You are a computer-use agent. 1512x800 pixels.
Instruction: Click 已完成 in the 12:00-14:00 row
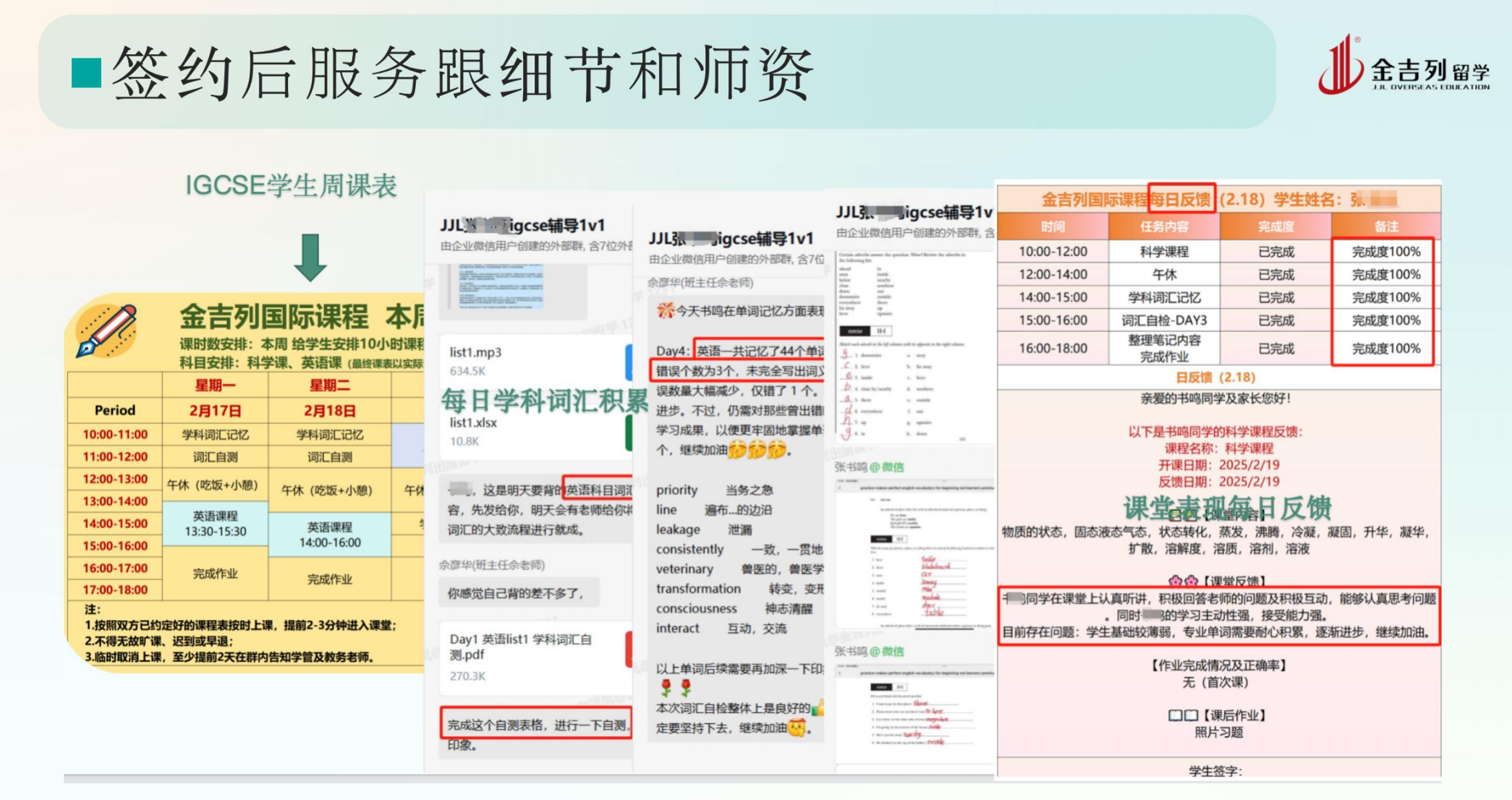tap(1275, 274)
